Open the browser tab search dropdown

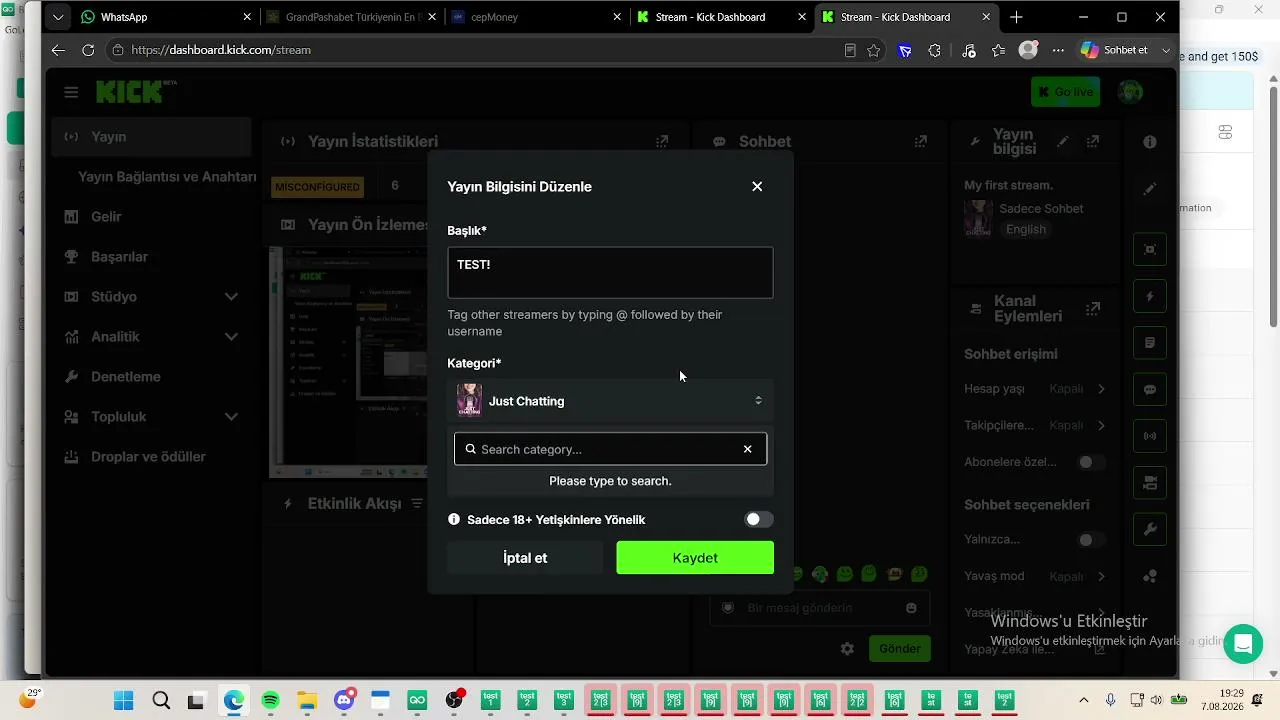tap(57, 17)
